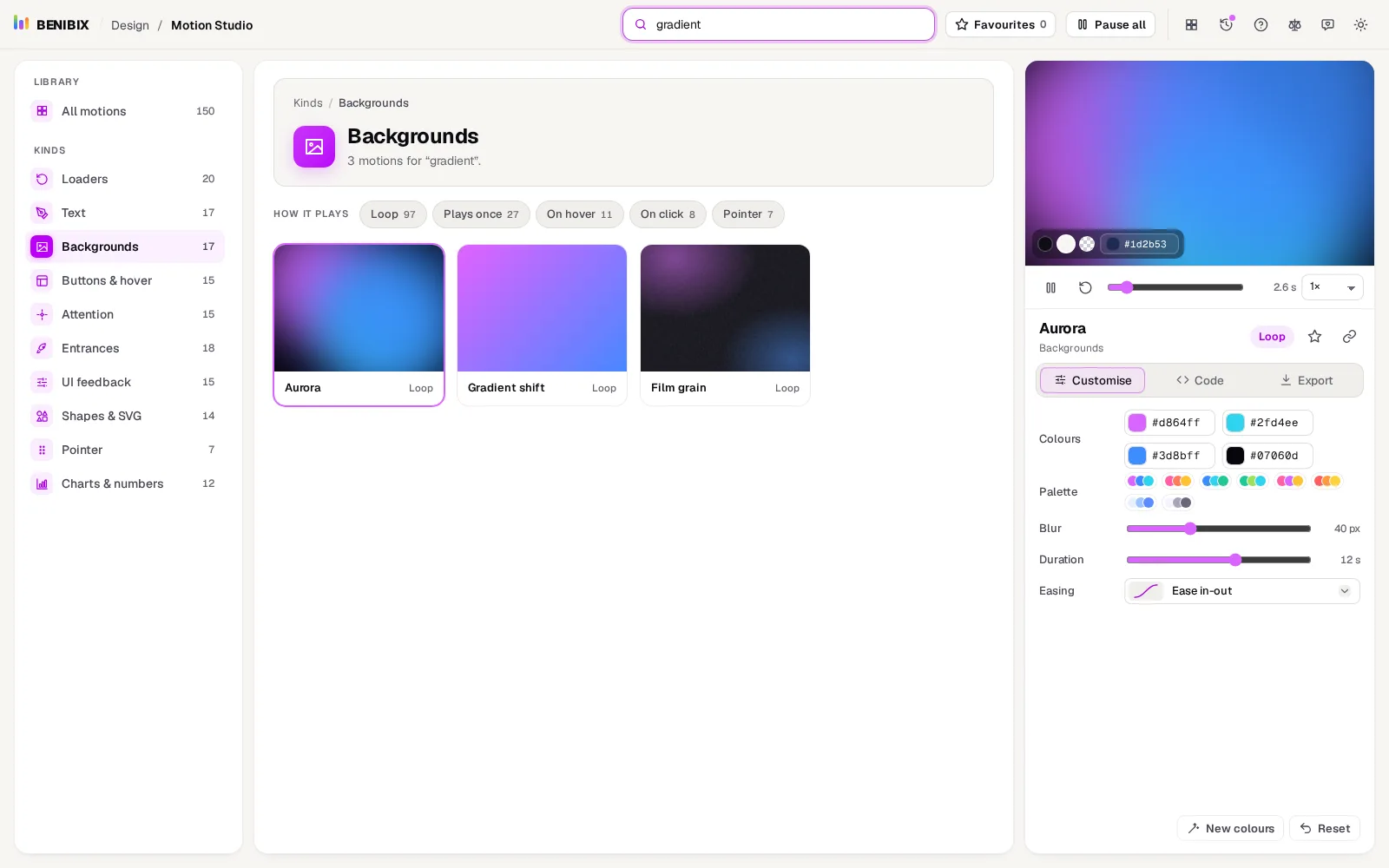The height and width of the screenshot is (868, 1389).
Task: Click the gradient search field
Action: point(779,24)
